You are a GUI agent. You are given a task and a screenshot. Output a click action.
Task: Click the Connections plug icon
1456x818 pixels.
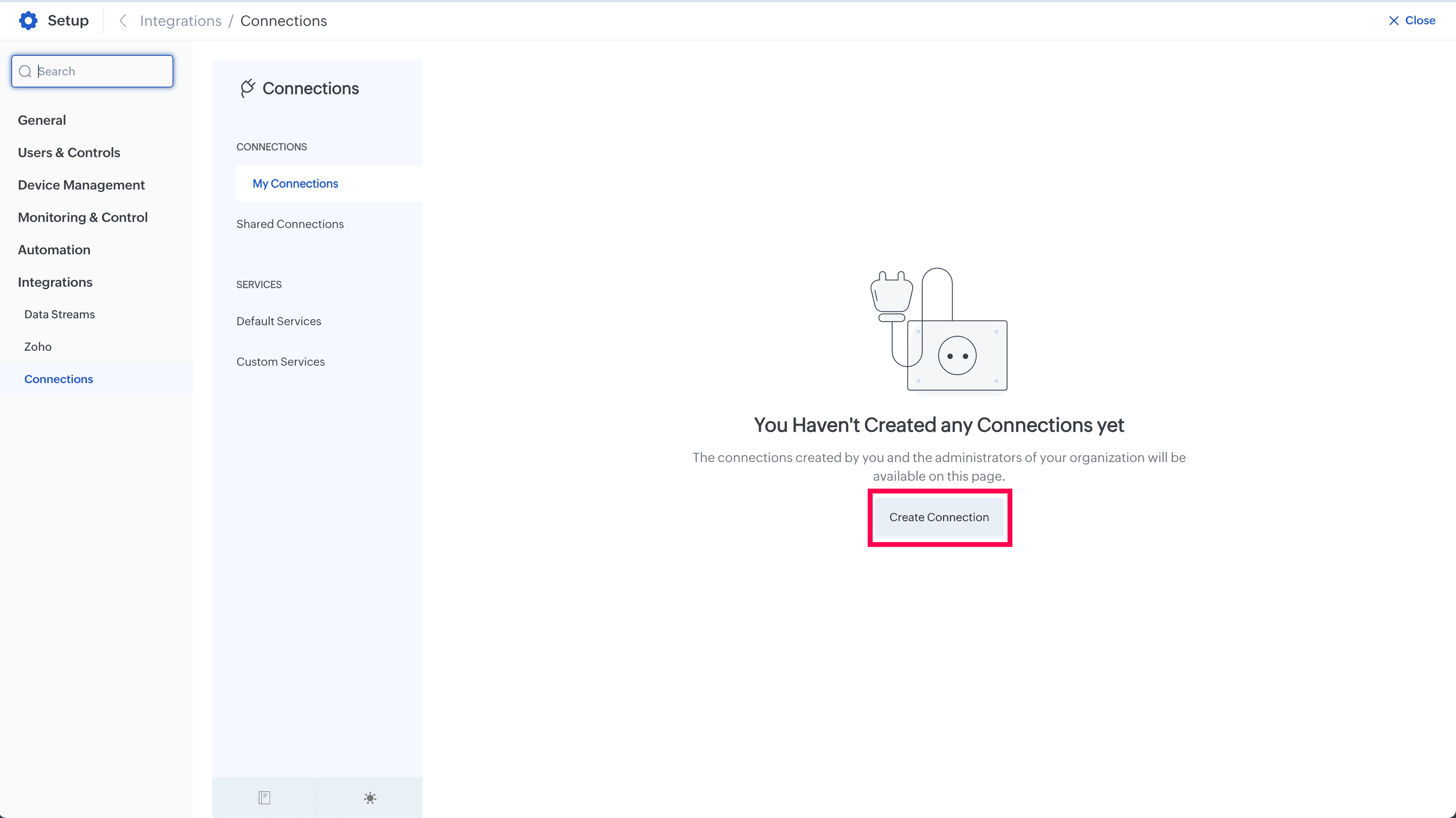247,88
